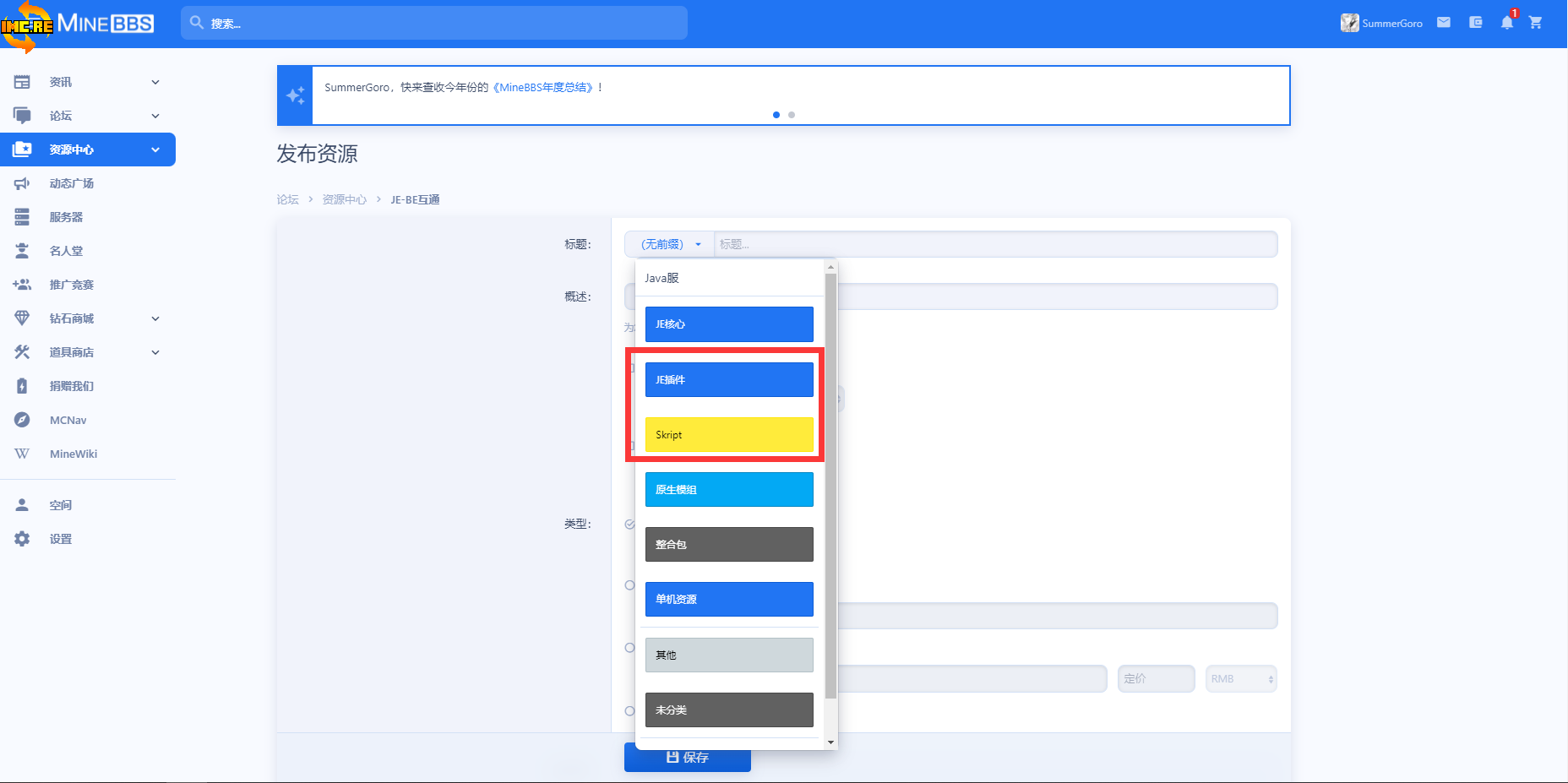Expand the 资讯 sidebar section
This screenshot has width=1568, height=783.
[155, 82]
